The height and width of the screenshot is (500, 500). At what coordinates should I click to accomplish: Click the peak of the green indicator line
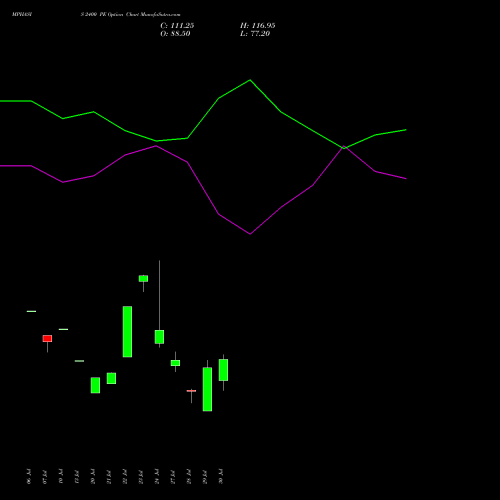coord(250,80)
